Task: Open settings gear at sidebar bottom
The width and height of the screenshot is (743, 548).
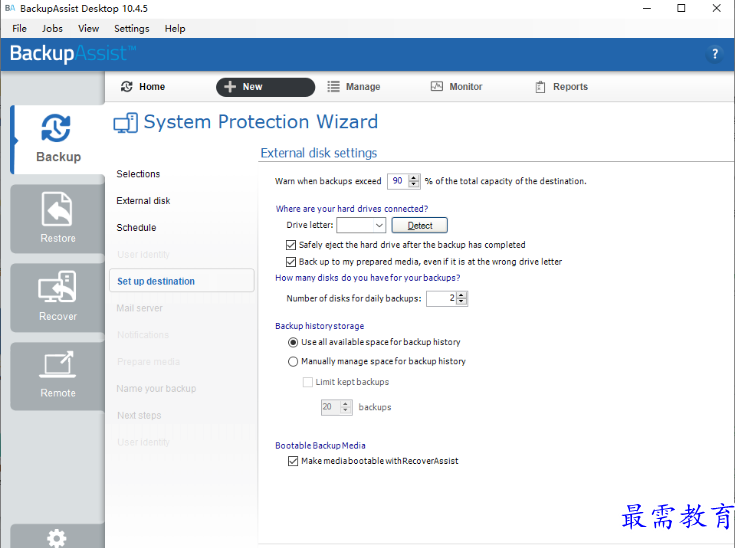Action: tap(57, 538)
